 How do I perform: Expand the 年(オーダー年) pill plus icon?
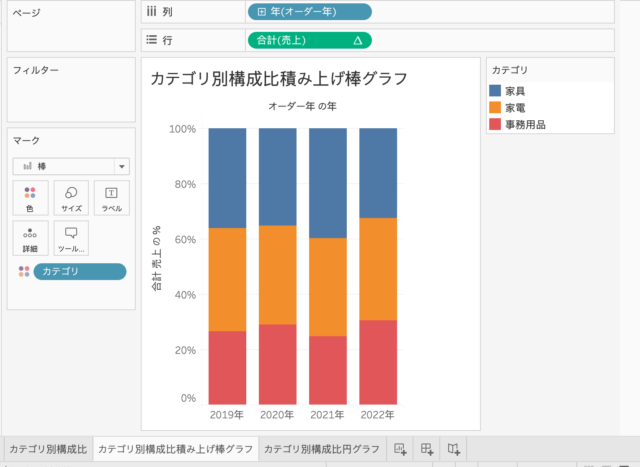coord(262,12)
